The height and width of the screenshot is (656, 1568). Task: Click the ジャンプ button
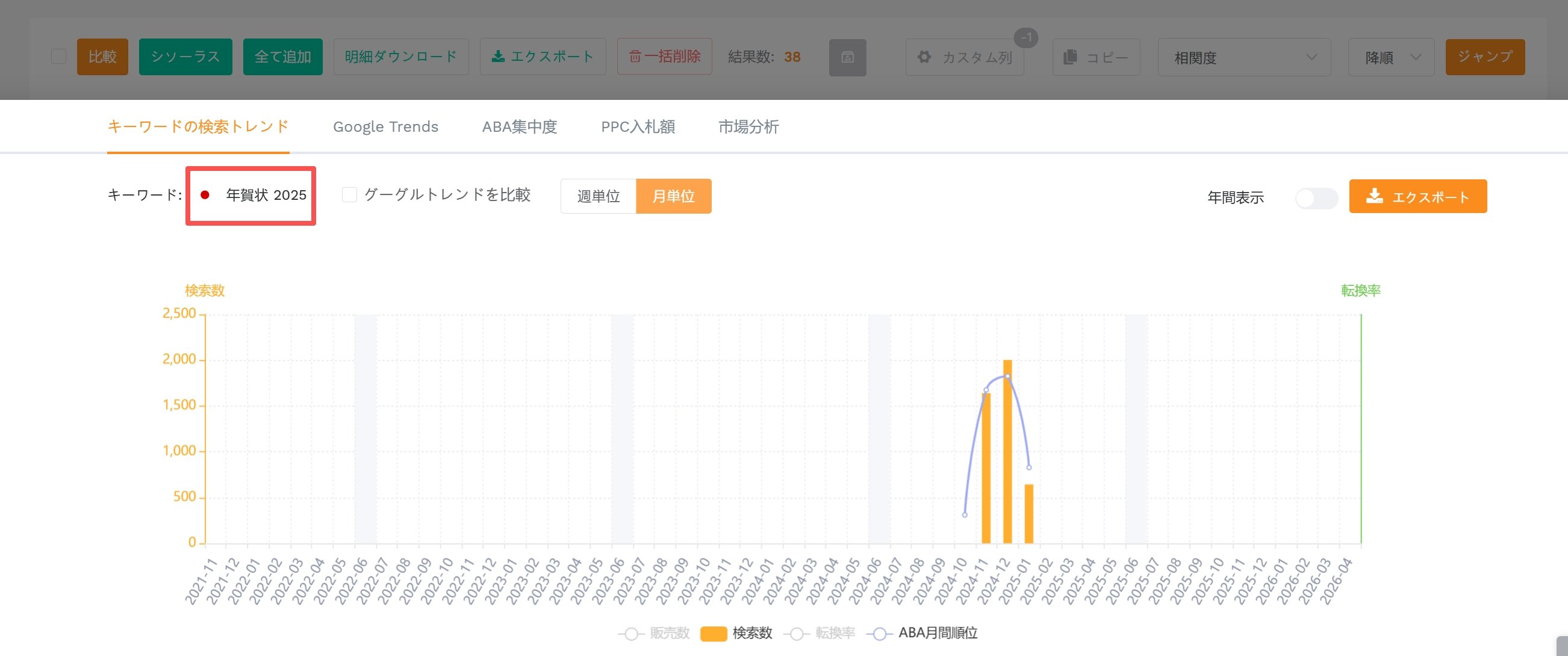coord(1485,57)
